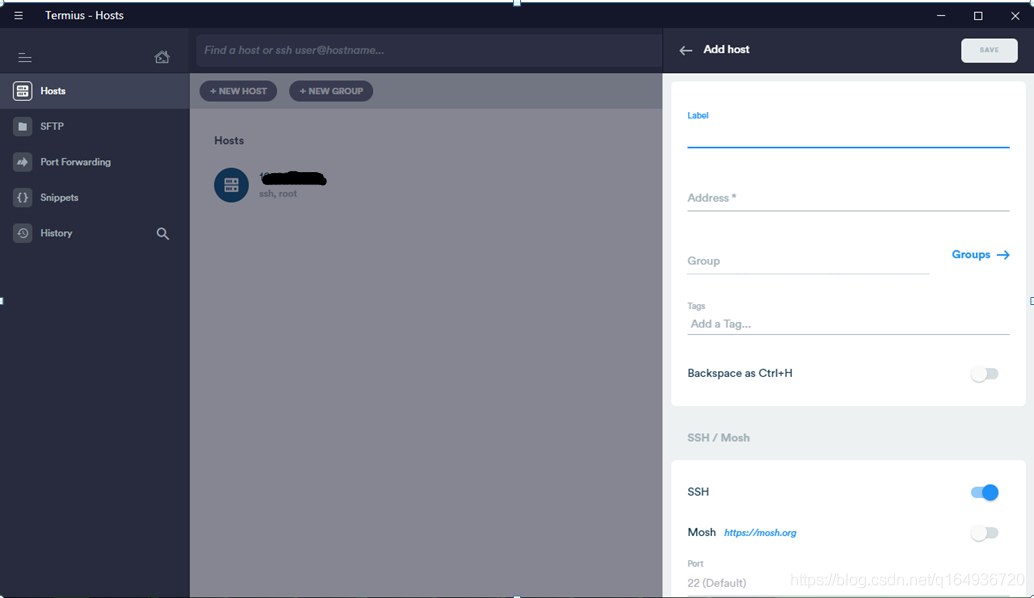Collapse the sidebar with three-line icon

(x=24, y=57)
